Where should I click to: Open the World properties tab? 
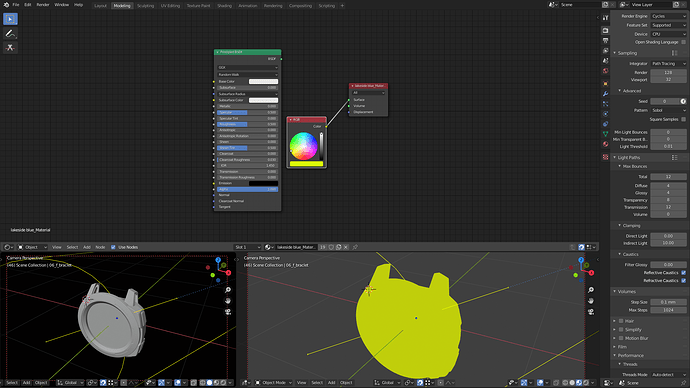(x=606, y=71)
